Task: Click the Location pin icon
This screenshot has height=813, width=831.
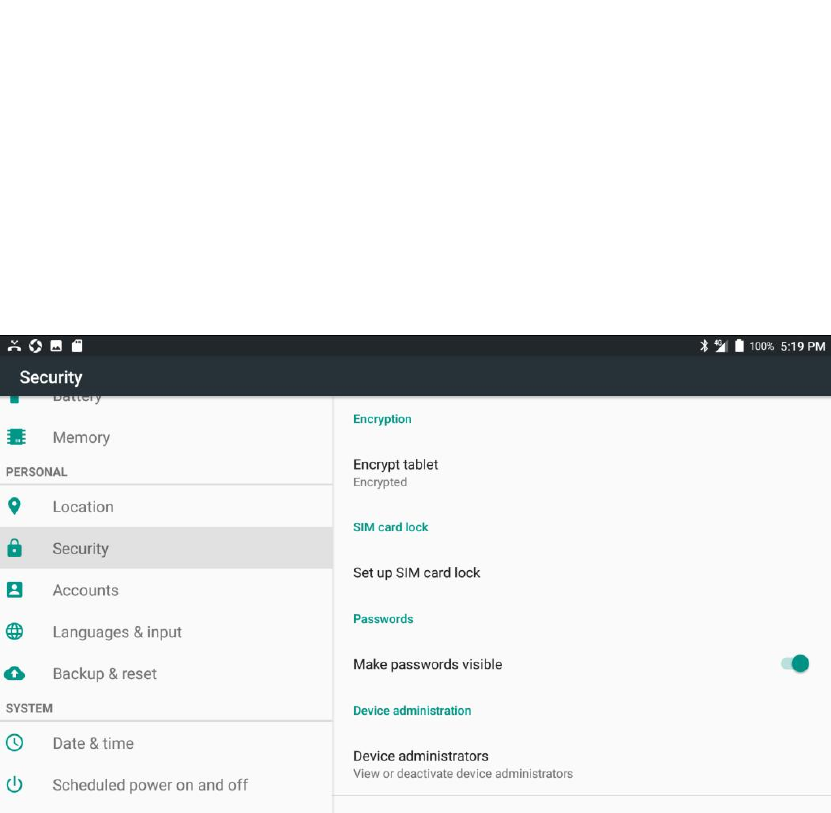Action: point(15,506)
